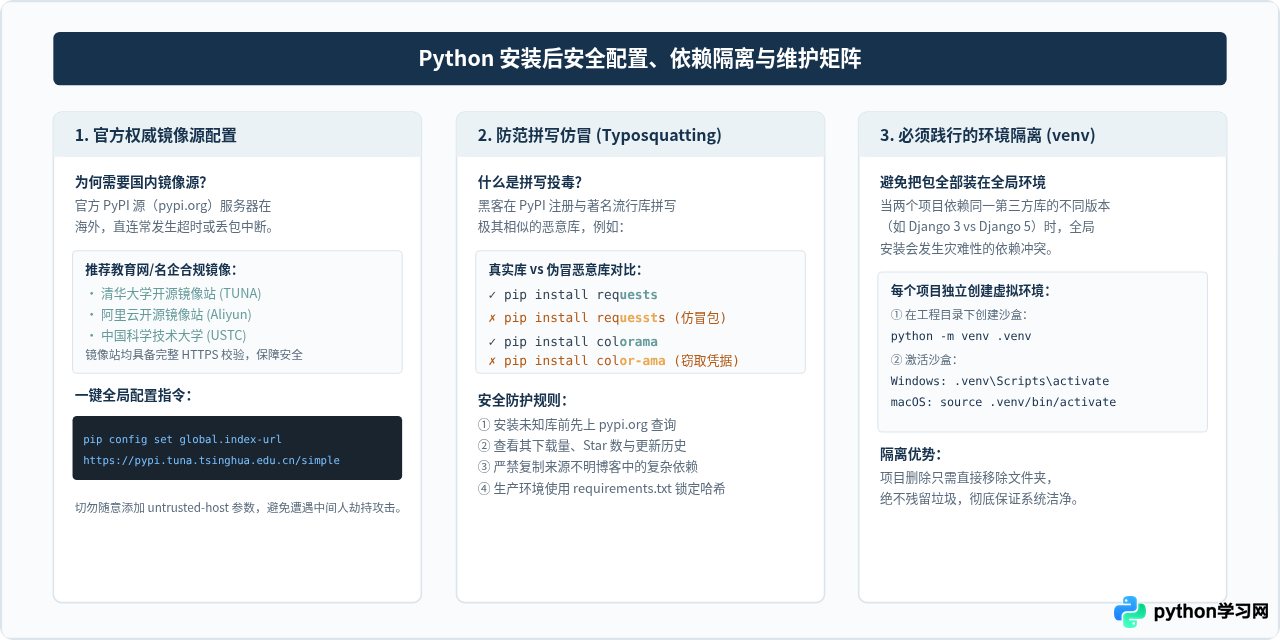1280x640 pixels.
Task: Click the subheading '安全防护规则:'
Action: (523, 400)
